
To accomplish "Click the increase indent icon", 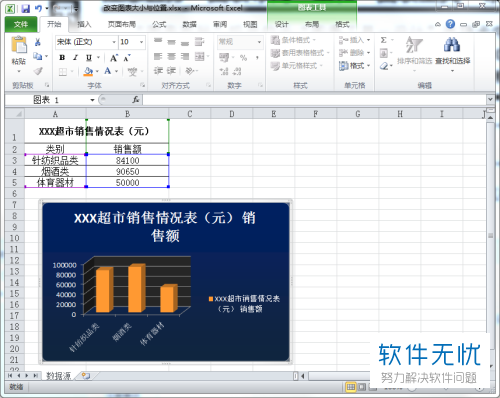I will (x=171, y=71).
